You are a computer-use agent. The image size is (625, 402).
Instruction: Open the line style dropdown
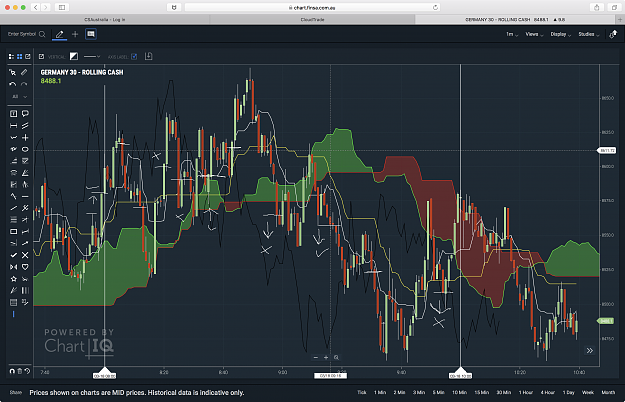pyautogui.click(x=92, y=57)
